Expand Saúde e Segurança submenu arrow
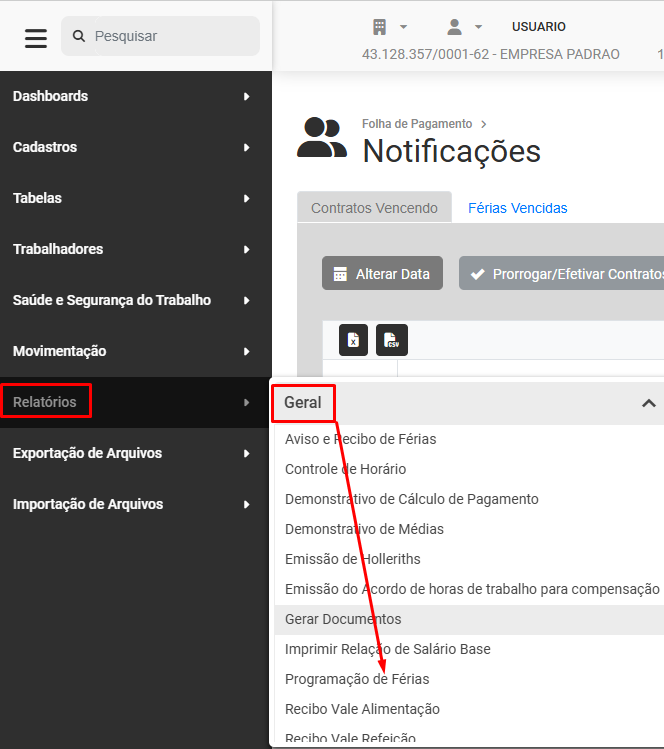 pyautogui.click(x=246, y=300)
